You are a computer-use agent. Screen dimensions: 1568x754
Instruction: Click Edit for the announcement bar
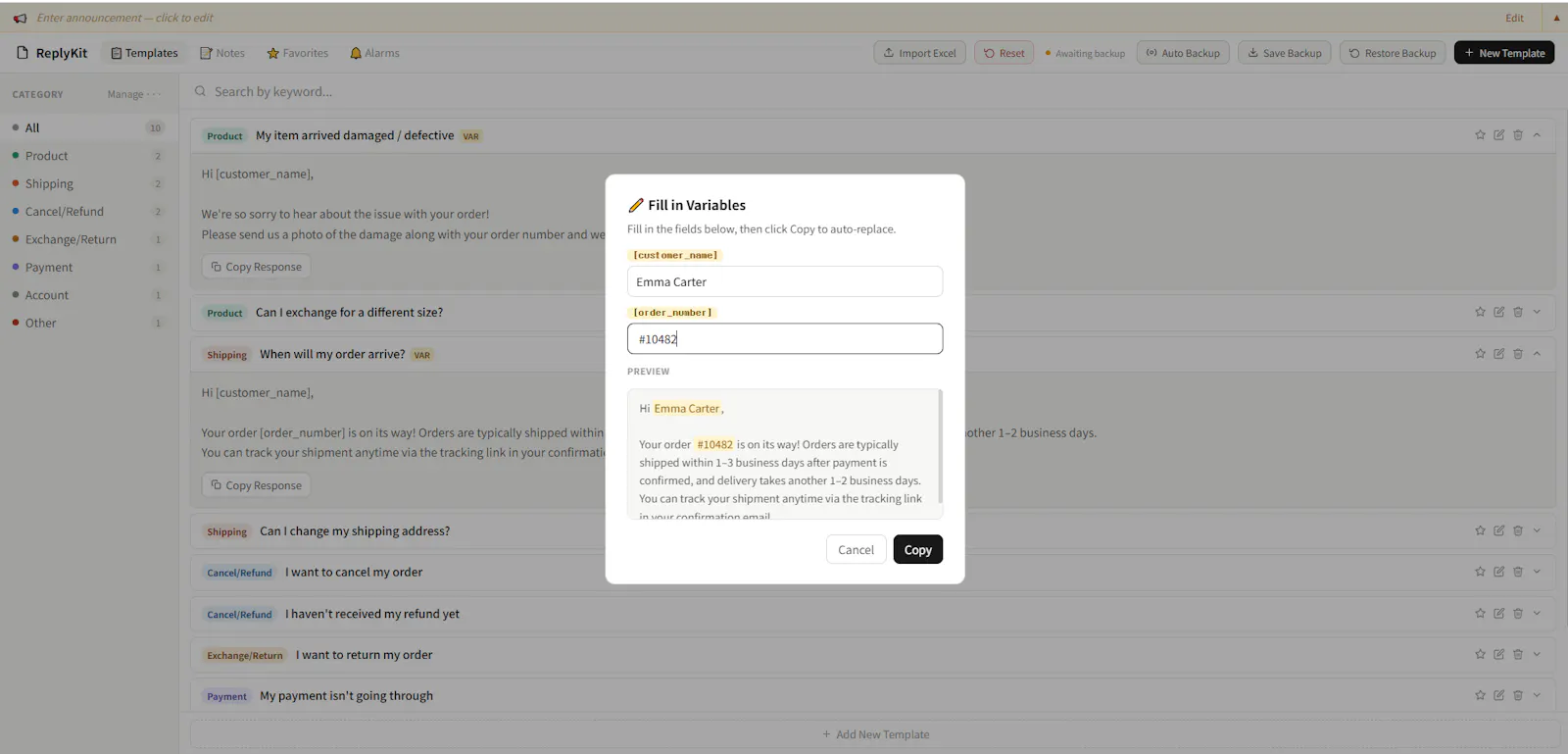(1514, 18)
